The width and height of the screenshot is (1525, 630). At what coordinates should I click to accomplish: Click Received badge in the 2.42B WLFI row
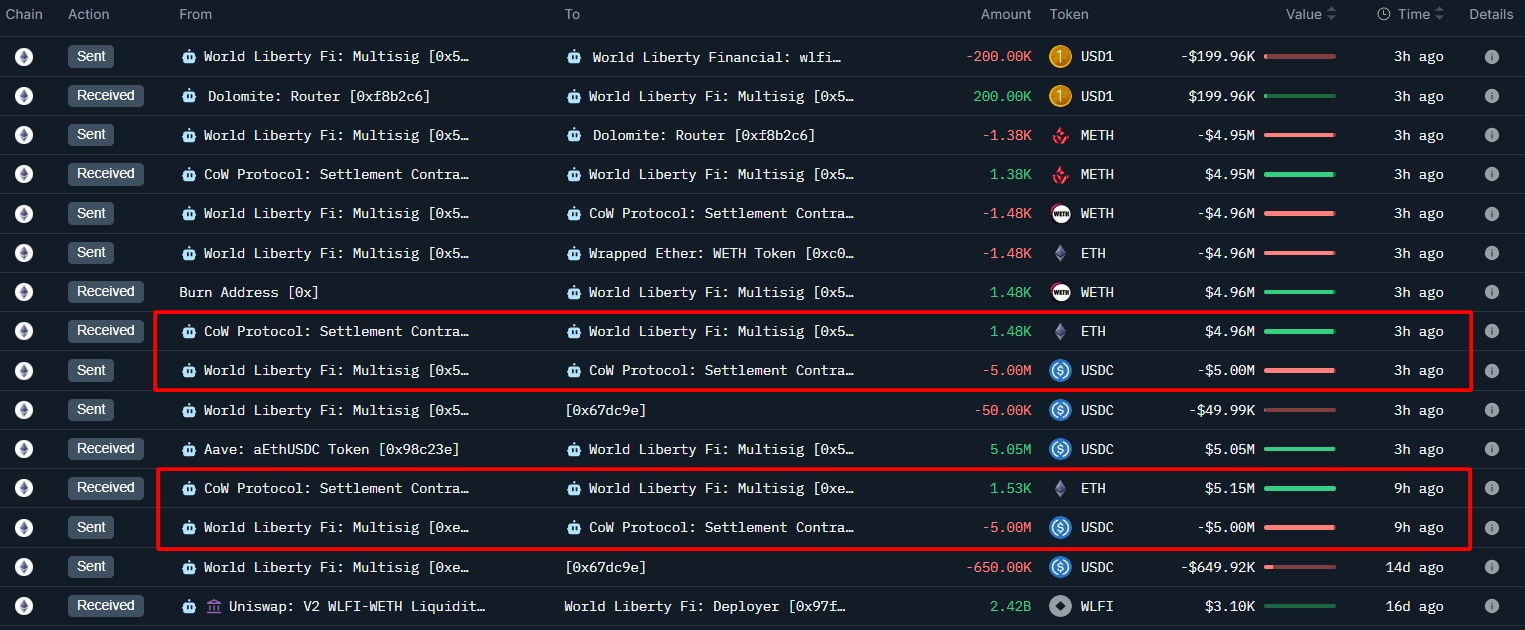106,605
